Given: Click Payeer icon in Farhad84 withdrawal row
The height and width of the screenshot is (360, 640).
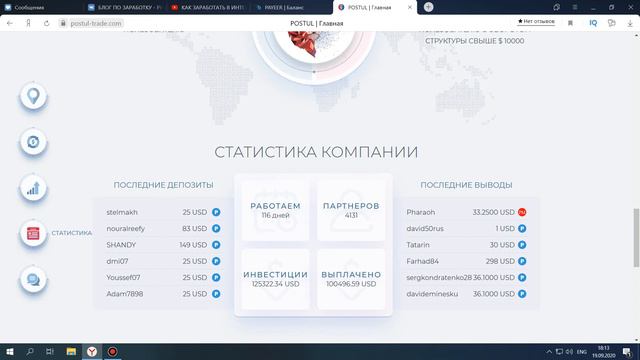Looking at the screenshot, I should coord(522,261).
